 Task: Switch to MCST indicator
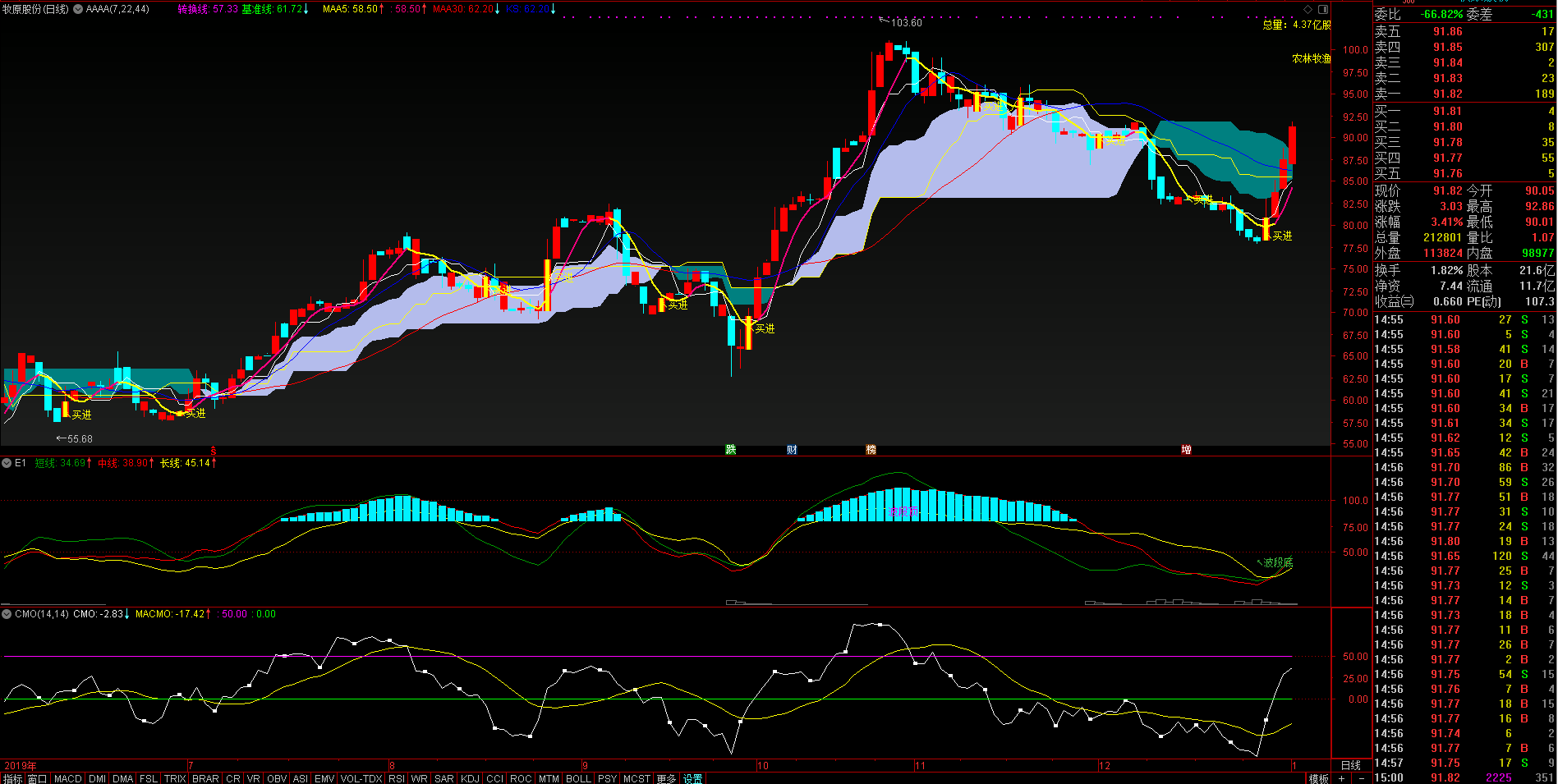[x=637, y=778]
